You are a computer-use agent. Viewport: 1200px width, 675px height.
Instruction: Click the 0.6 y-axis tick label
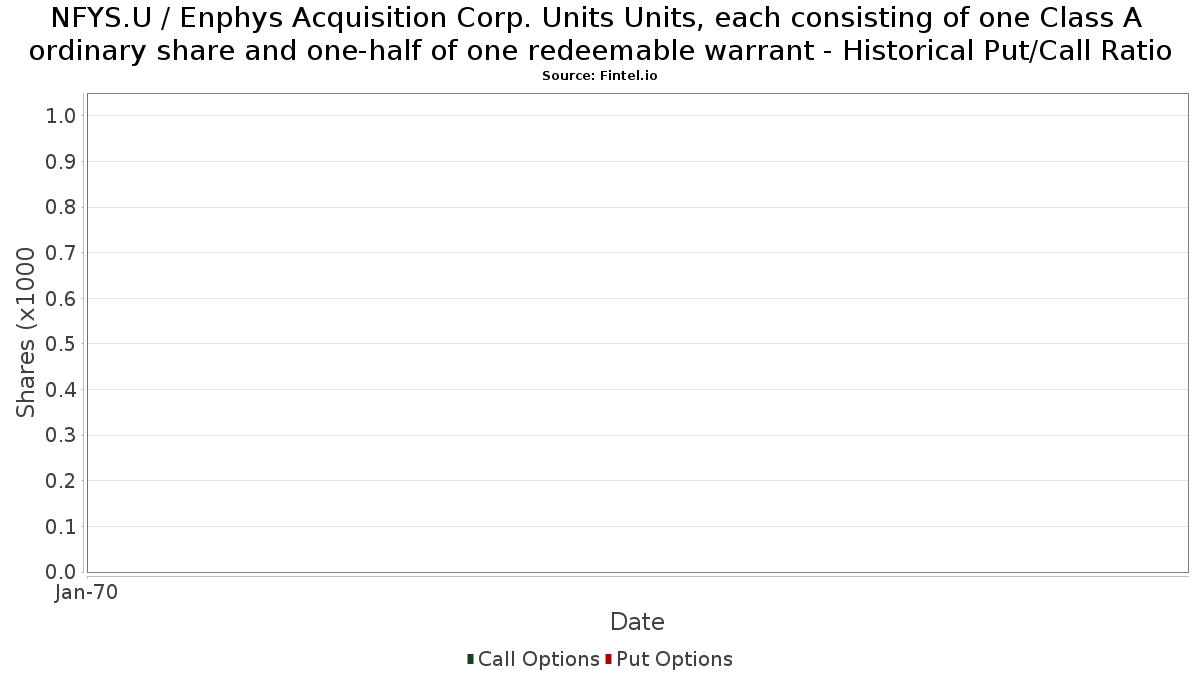point(61,299)
